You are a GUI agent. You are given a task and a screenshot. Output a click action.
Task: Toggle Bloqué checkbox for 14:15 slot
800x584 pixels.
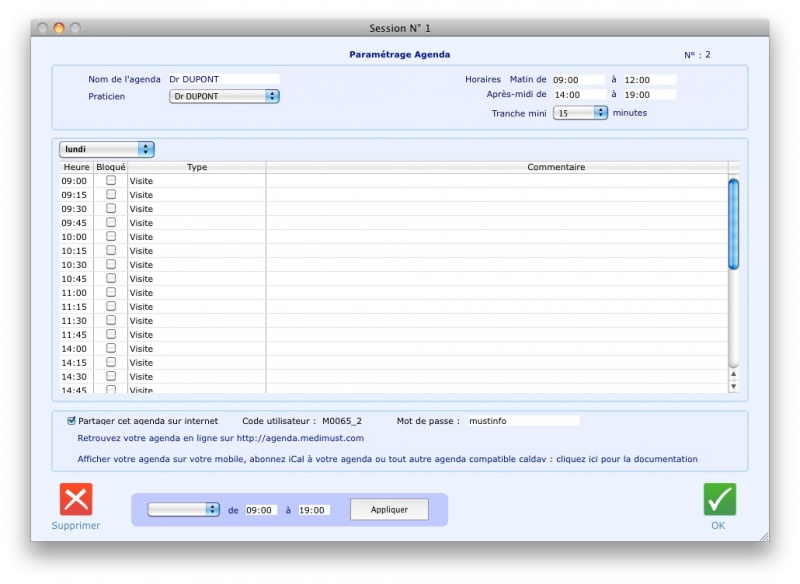coord(111,362)
